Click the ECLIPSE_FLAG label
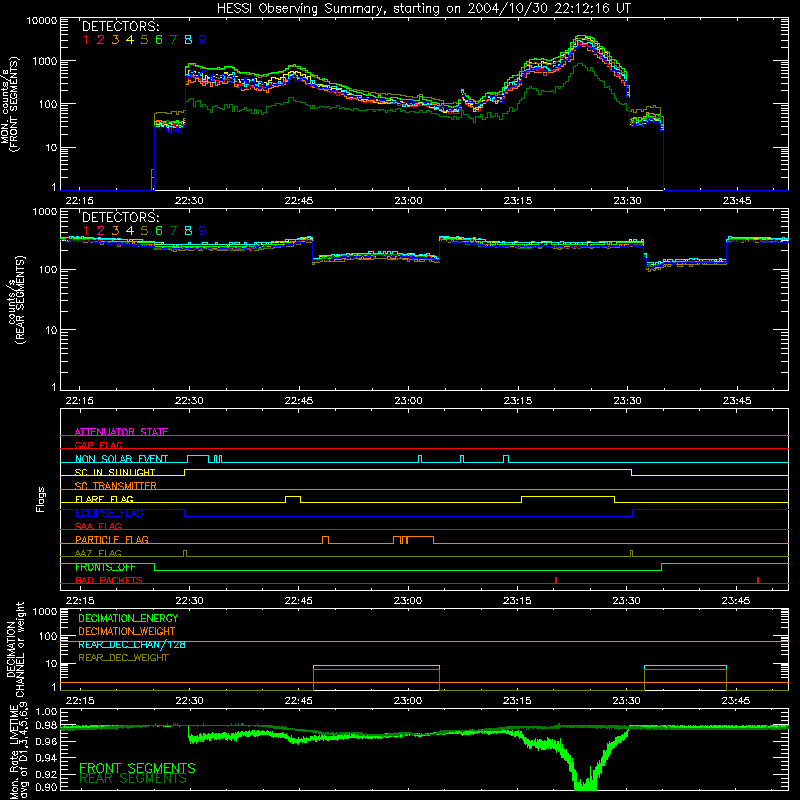 (x=109, y=513)
